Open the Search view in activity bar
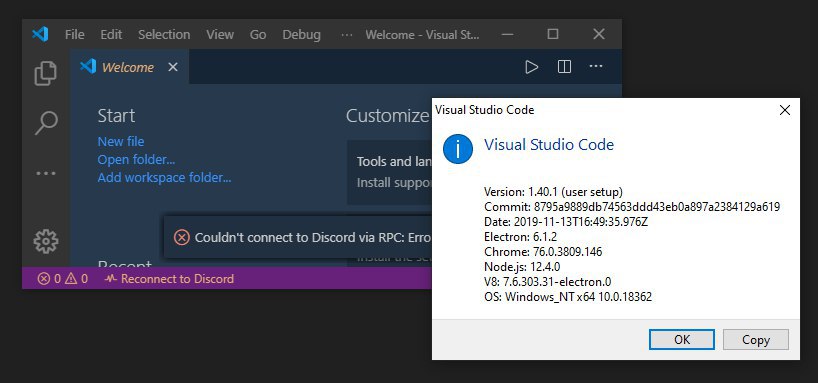Image resolution: width=818 pixels, height=383 pixels. click(x=45, y=123)
